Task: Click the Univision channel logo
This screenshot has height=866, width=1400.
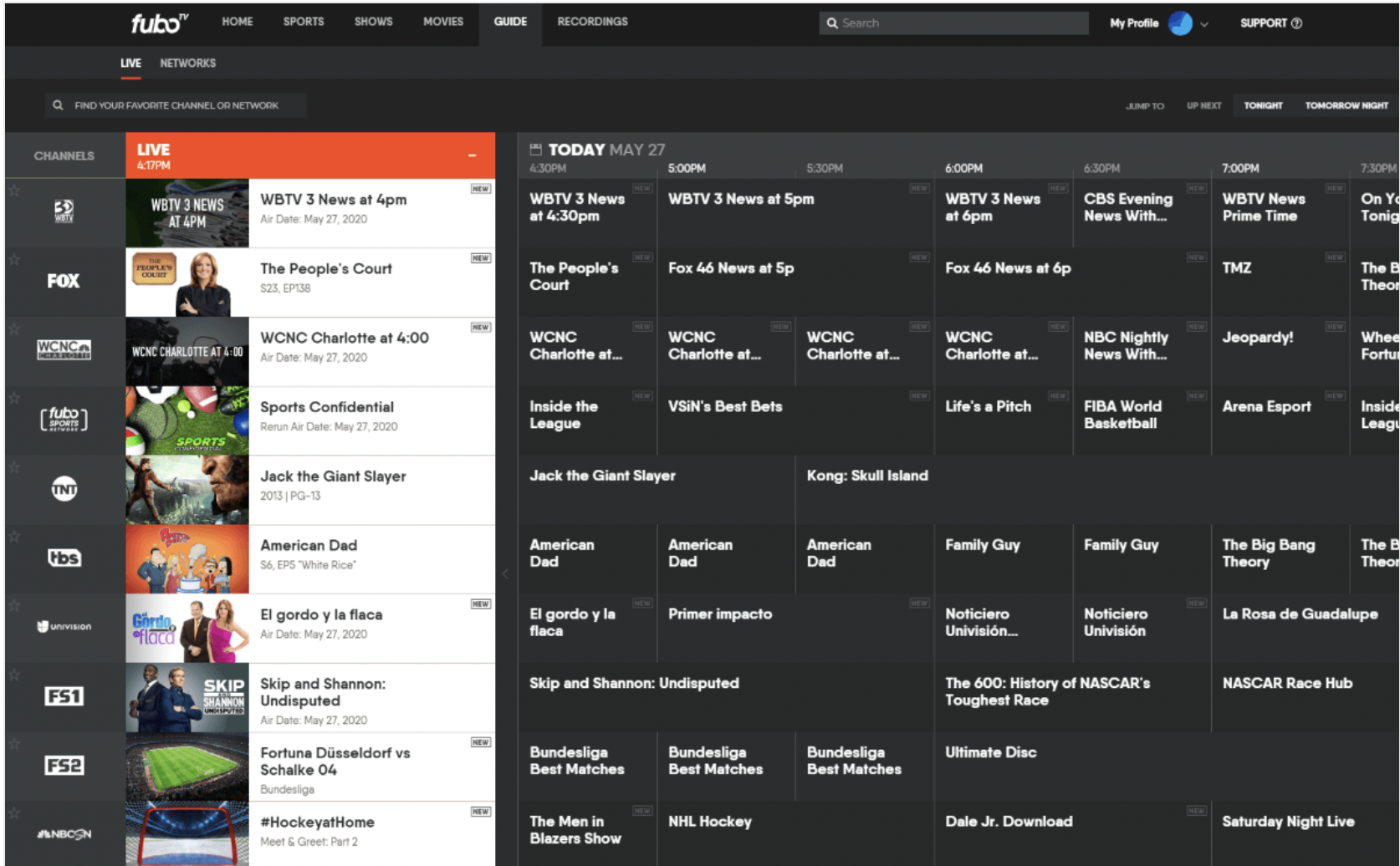Action: (64, 626)
